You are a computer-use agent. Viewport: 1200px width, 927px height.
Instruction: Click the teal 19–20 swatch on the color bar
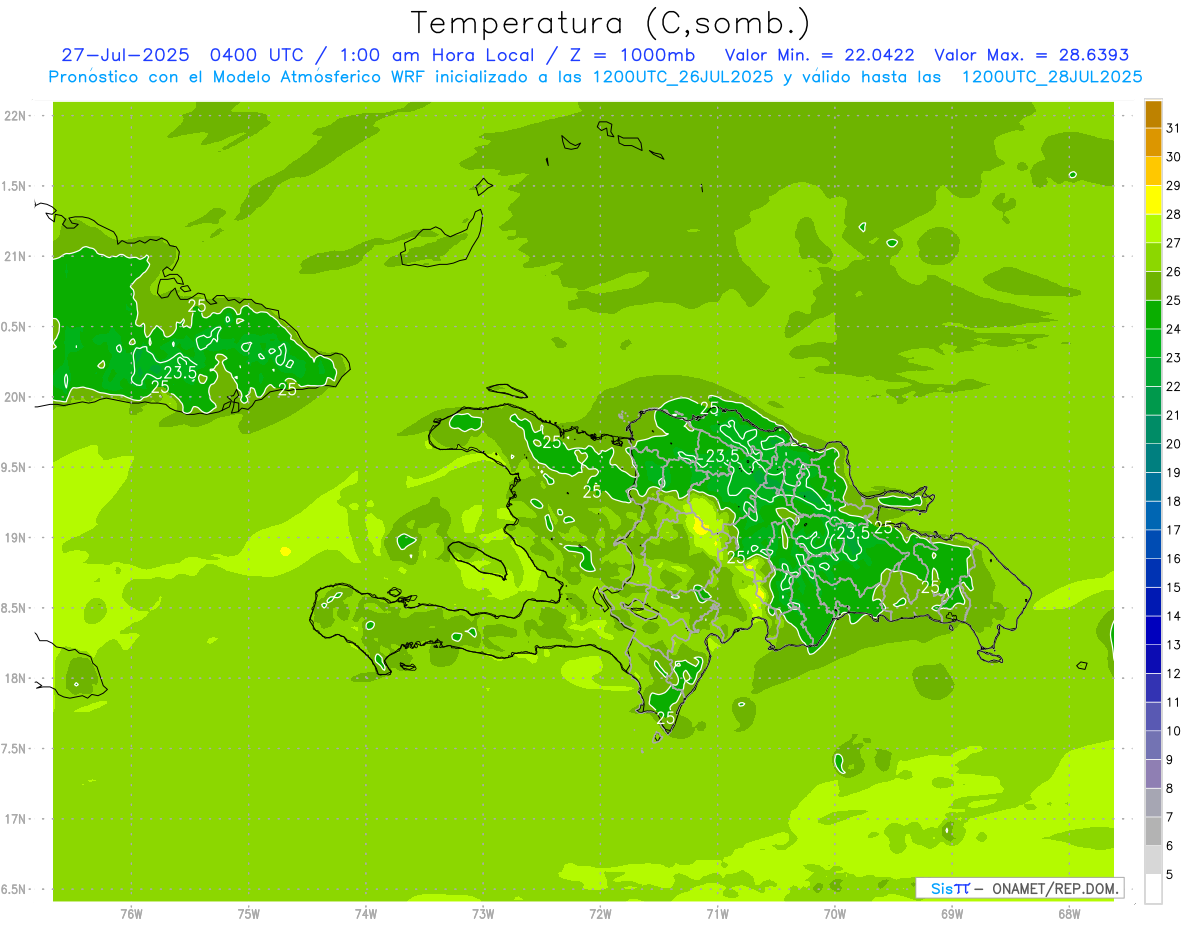(x=1153, y=458)
